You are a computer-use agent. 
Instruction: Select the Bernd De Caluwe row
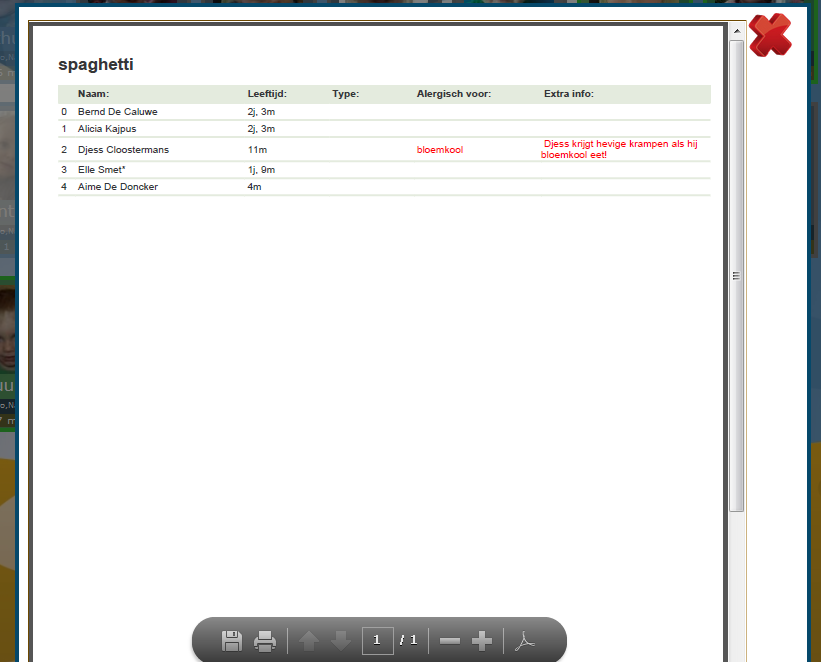(117, 112)
